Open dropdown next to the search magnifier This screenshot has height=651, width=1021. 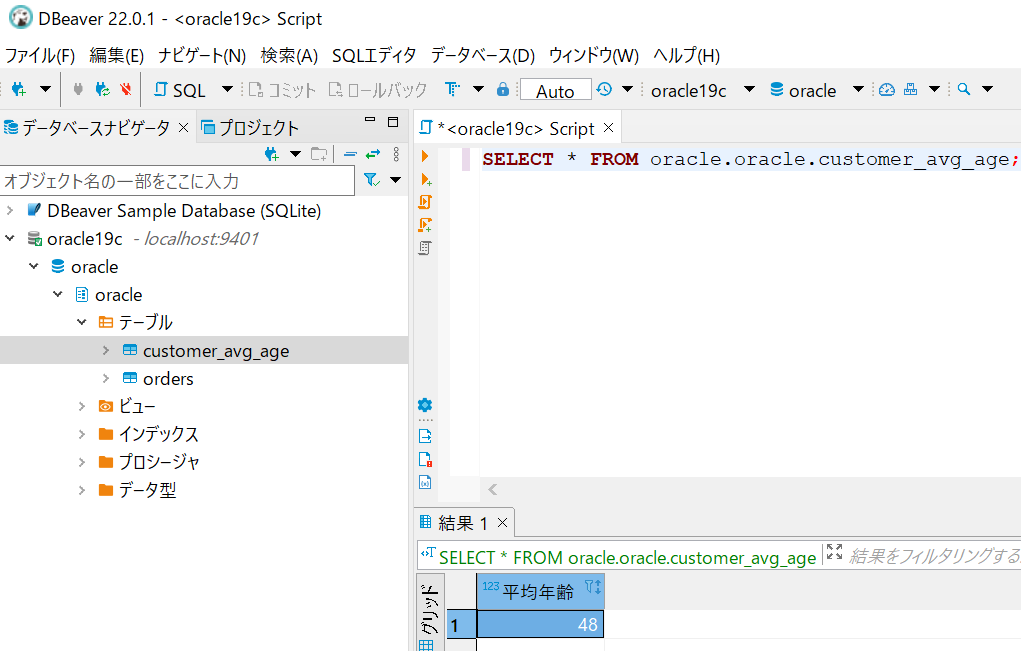pos(988,89)
